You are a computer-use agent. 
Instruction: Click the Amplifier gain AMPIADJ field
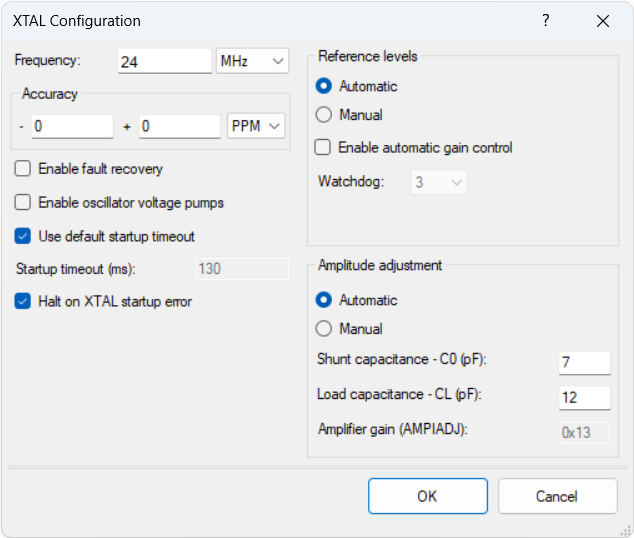pyautogui.click(x=585, y=433)
